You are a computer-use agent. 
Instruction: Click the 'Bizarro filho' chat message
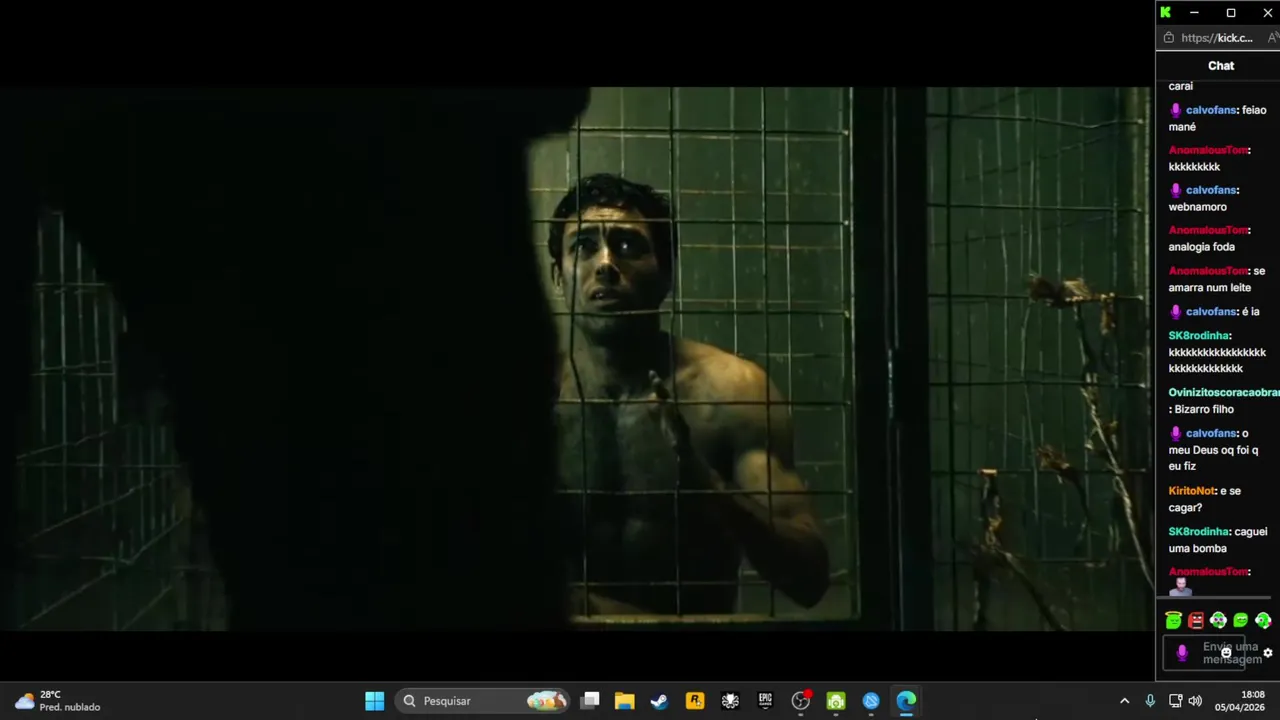pos(1205,409)
